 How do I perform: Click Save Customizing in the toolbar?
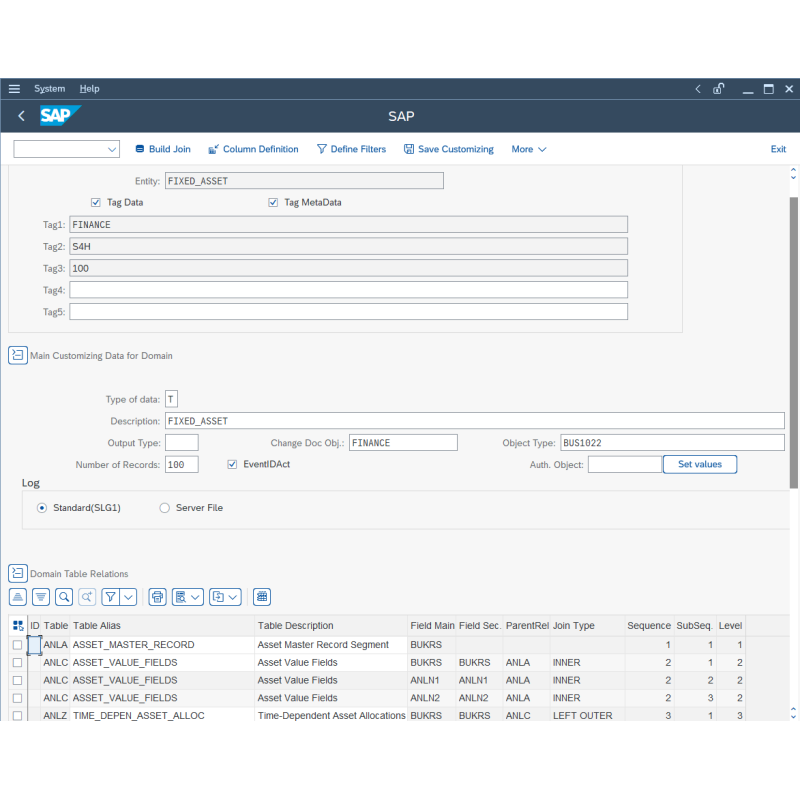tap(448, 149)
